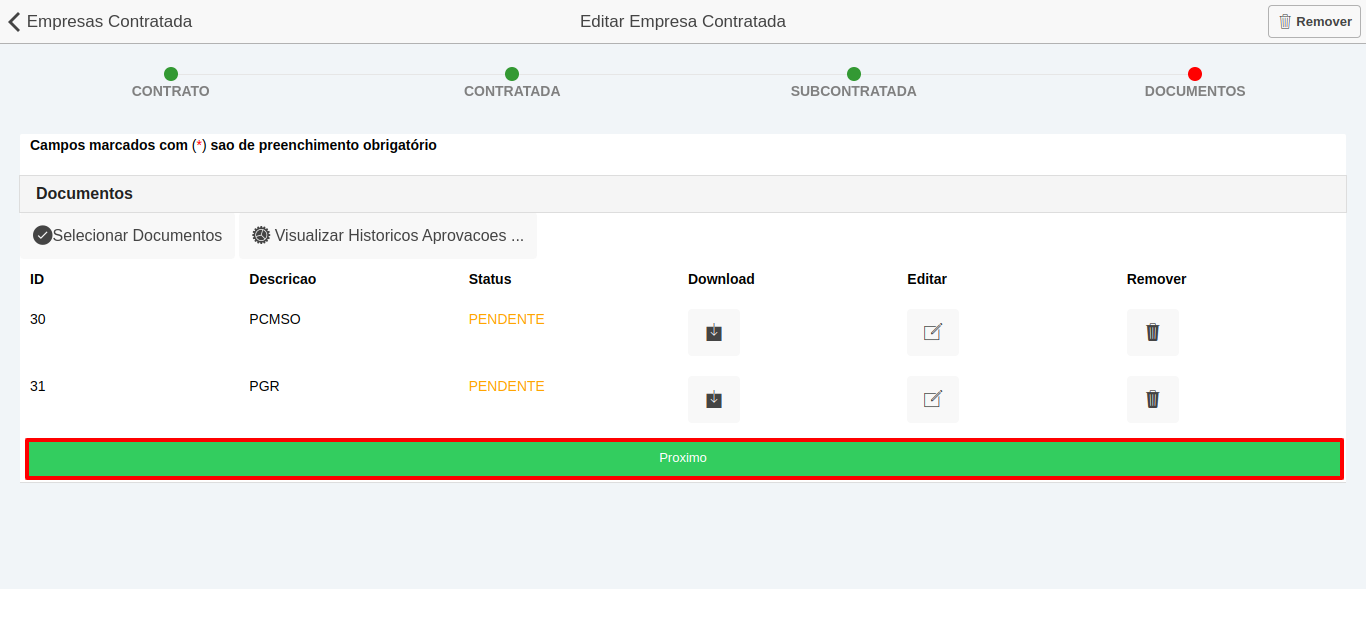Remove the PCMSO document with the trash icon

point(1152,332)
